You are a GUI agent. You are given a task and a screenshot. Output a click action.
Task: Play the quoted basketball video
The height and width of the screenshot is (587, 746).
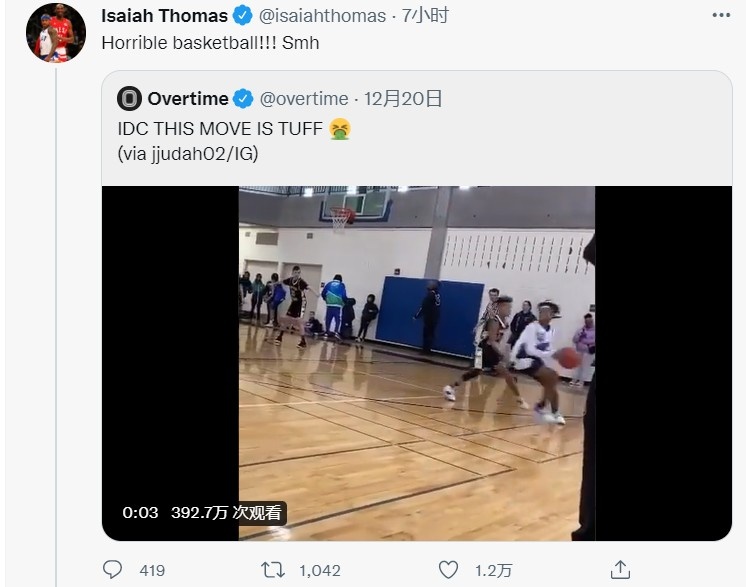tap(417, 363)
